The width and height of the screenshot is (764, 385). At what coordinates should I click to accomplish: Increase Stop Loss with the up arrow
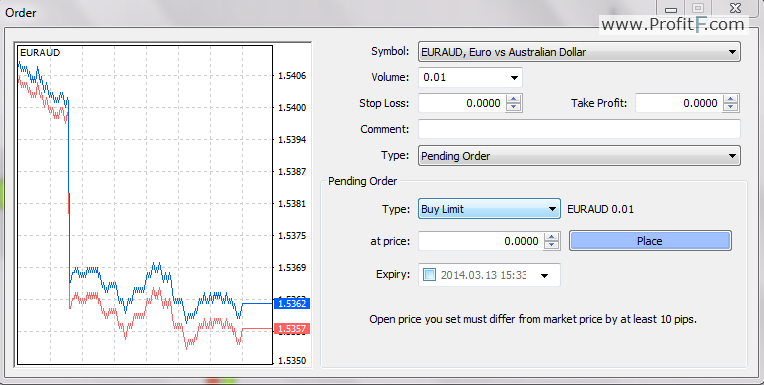(514, 98)
